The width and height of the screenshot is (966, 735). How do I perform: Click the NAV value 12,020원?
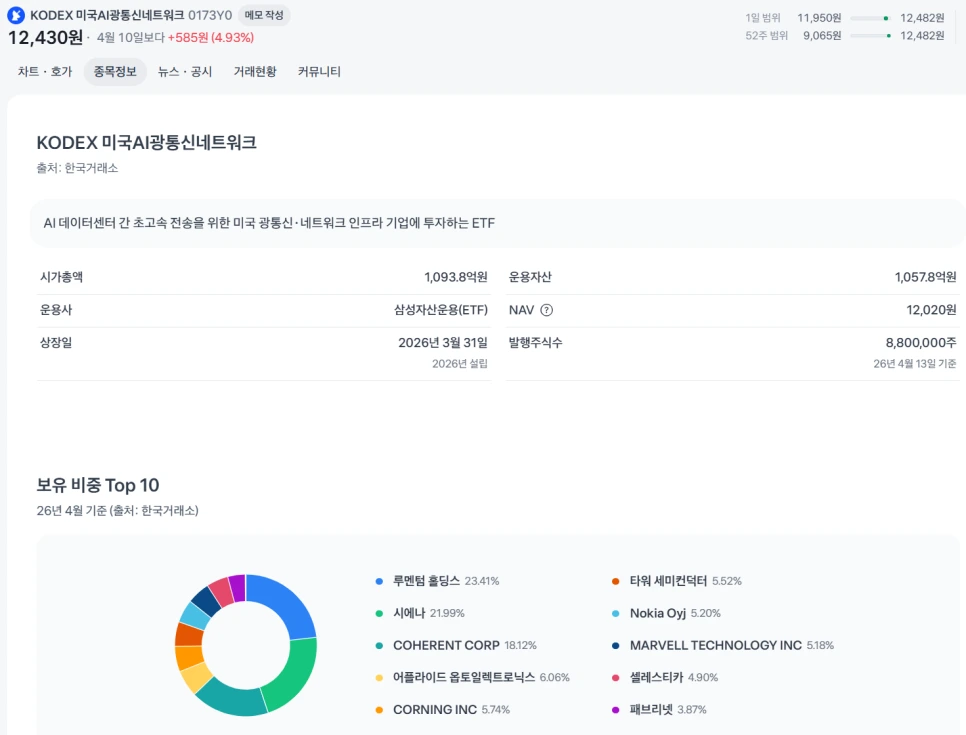(931, 310)
